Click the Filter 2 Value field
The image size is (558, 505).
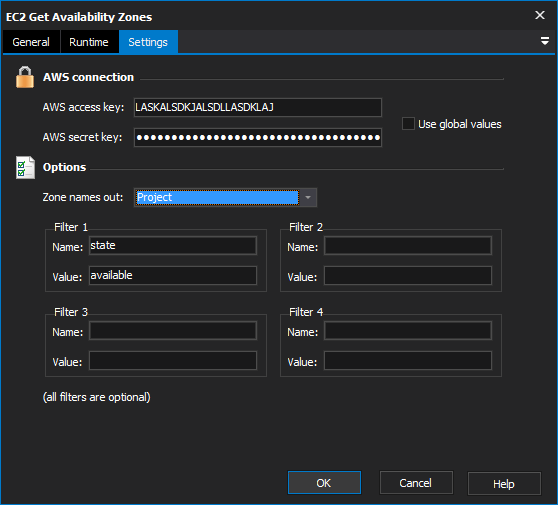tap(408, 275)
